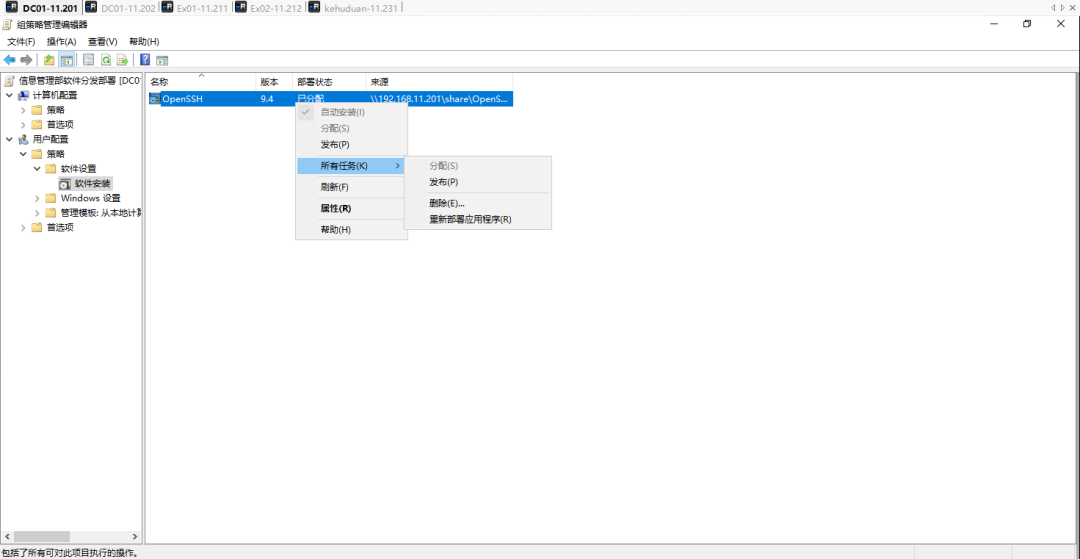Toggle the checked 自动安装(I) menu entry
This screenshot has width=1080, height=559.
click(x=351, y=112)
